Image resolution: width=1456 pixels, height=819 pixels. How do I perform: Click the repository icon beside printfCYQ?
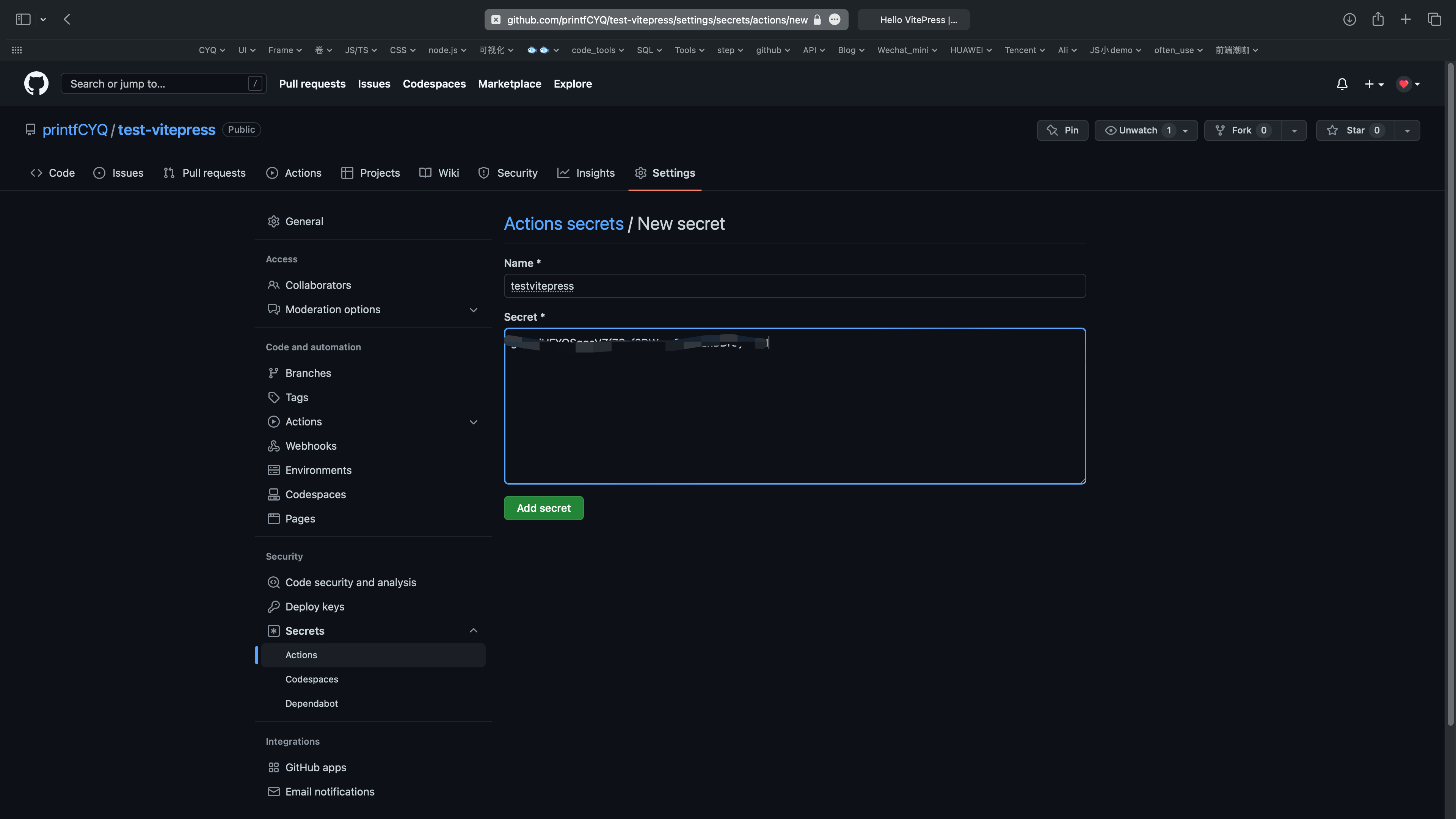pos(30,130)
